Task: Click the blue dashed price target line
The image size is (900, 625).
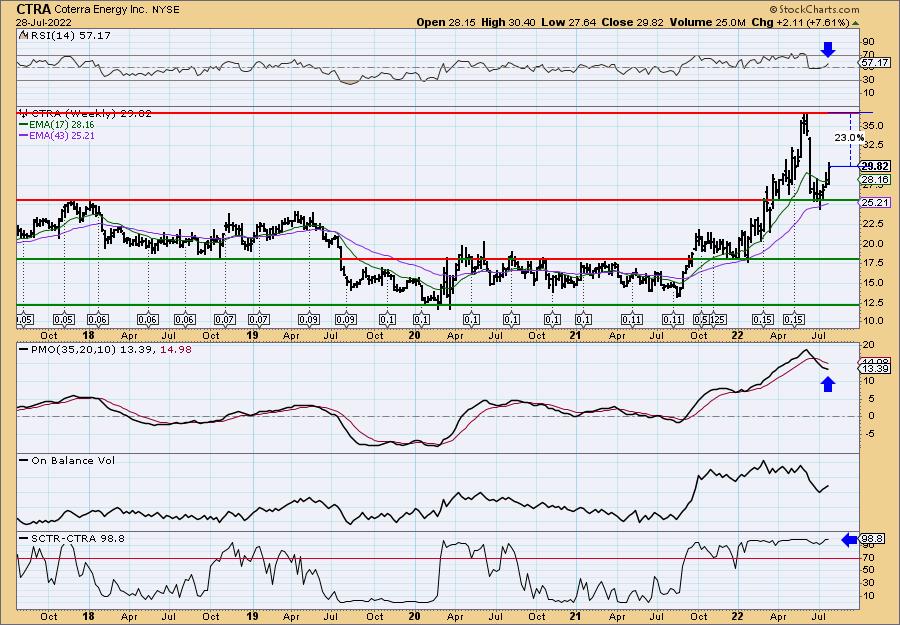Action: [x=849, y=139]
